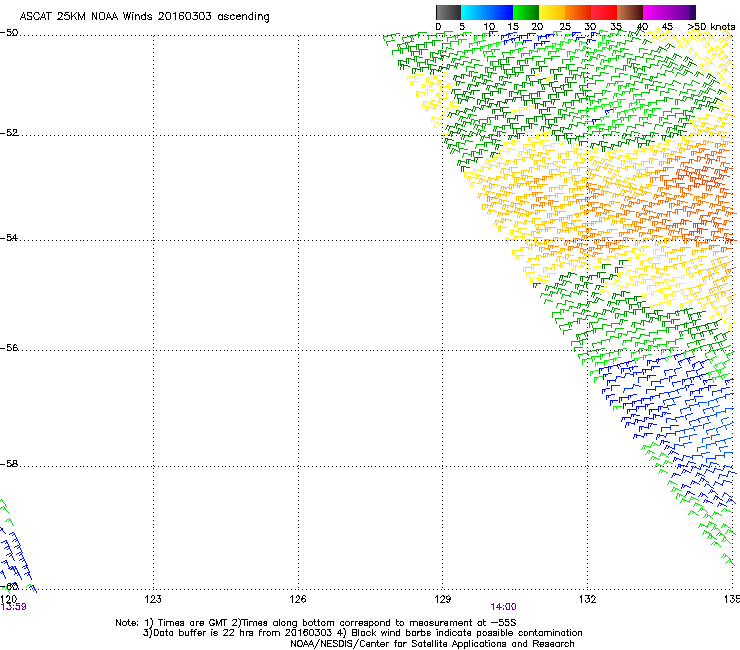Choose the blue 10-15 knots legend segment
740x650 pixels.
tap(500, 12)
